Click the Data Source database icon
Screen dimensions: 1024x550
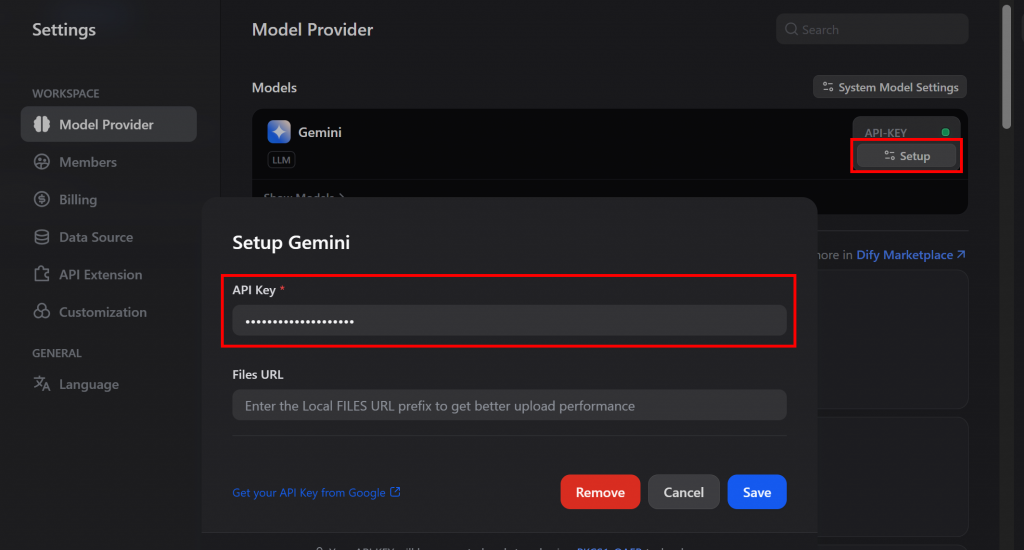click(x=42, y=237)
